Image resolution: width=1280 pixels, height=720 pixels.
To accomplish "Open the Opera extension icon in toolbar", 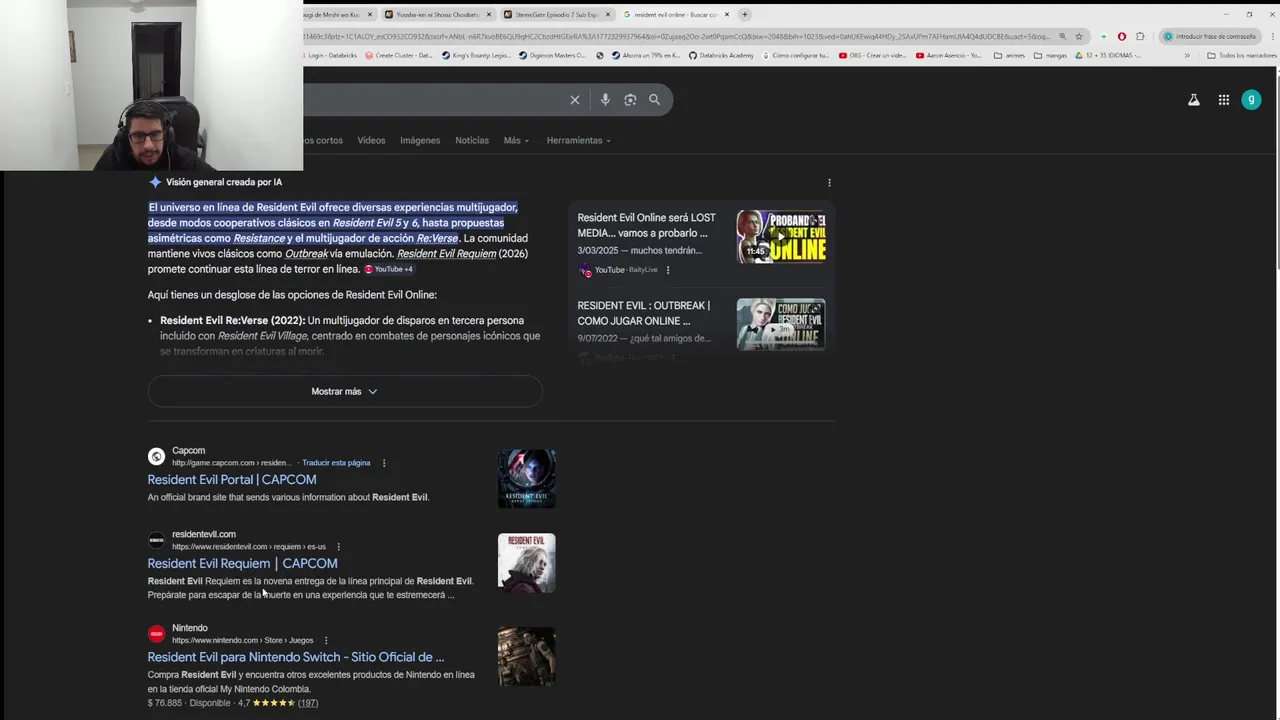I will coord(1121,37).
